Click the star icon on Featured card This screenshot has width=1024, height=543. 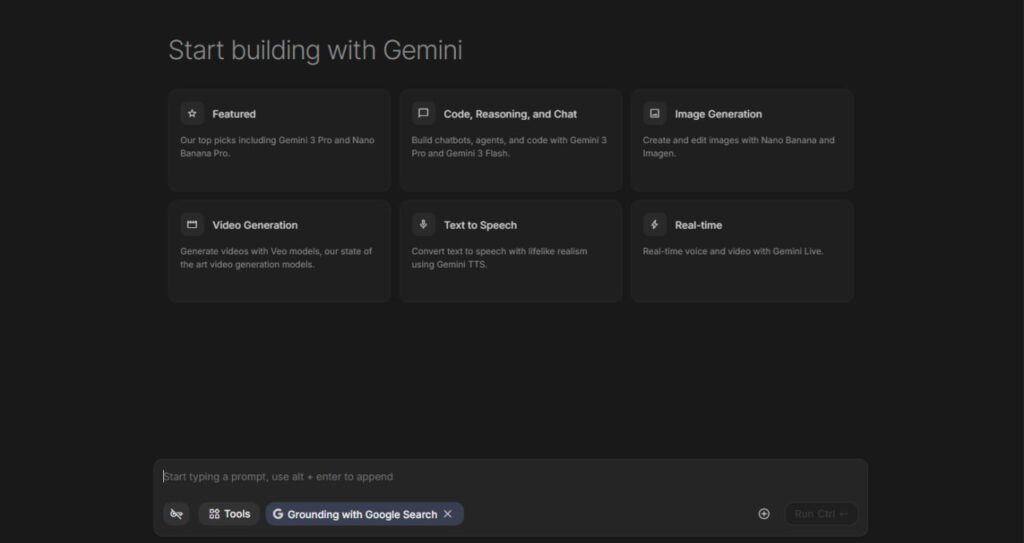click(x=192, y=114)
